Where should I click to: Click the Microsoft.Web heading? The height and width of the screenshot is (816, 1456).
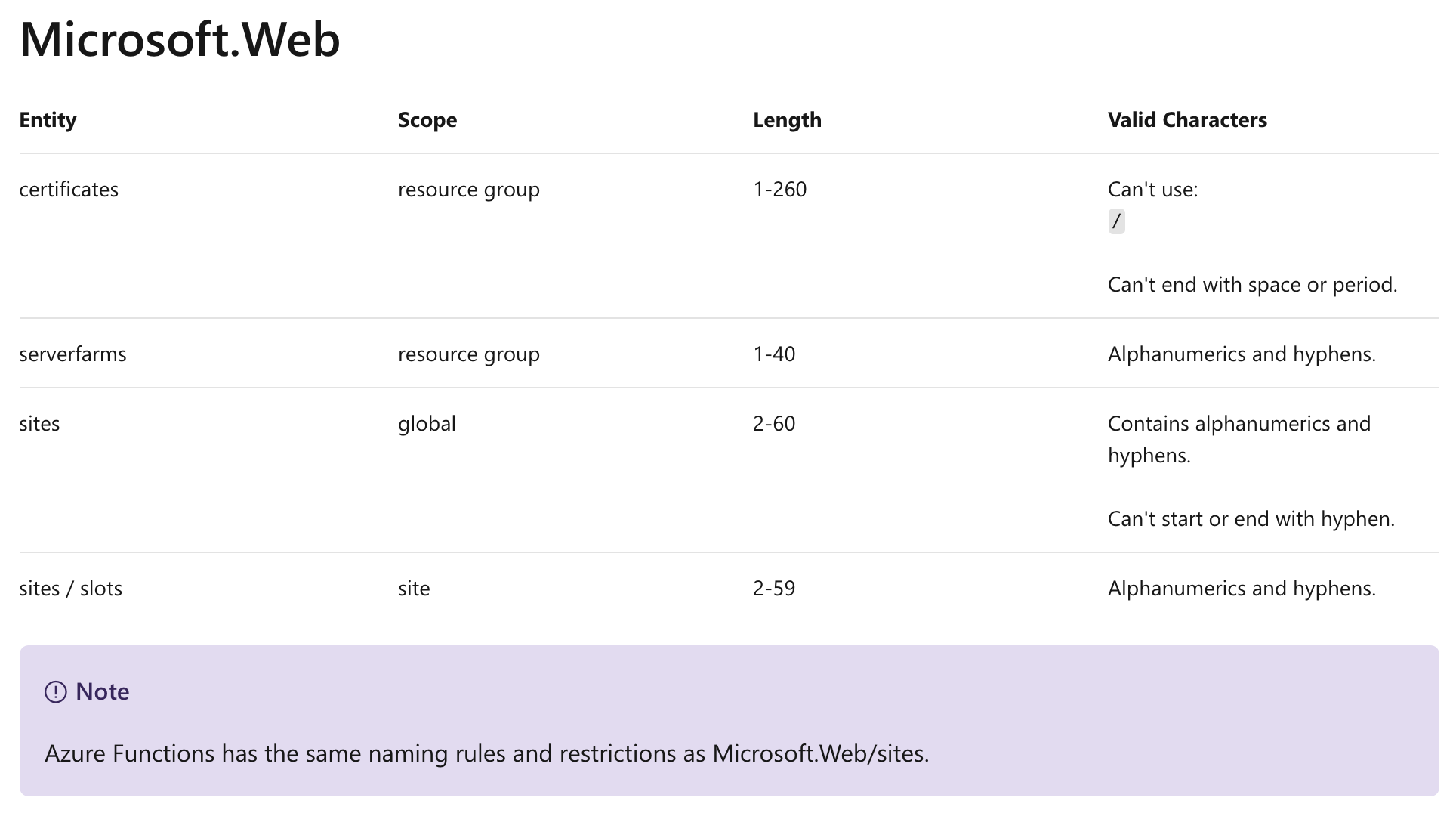pyautogui.click(x=180, y=39)
